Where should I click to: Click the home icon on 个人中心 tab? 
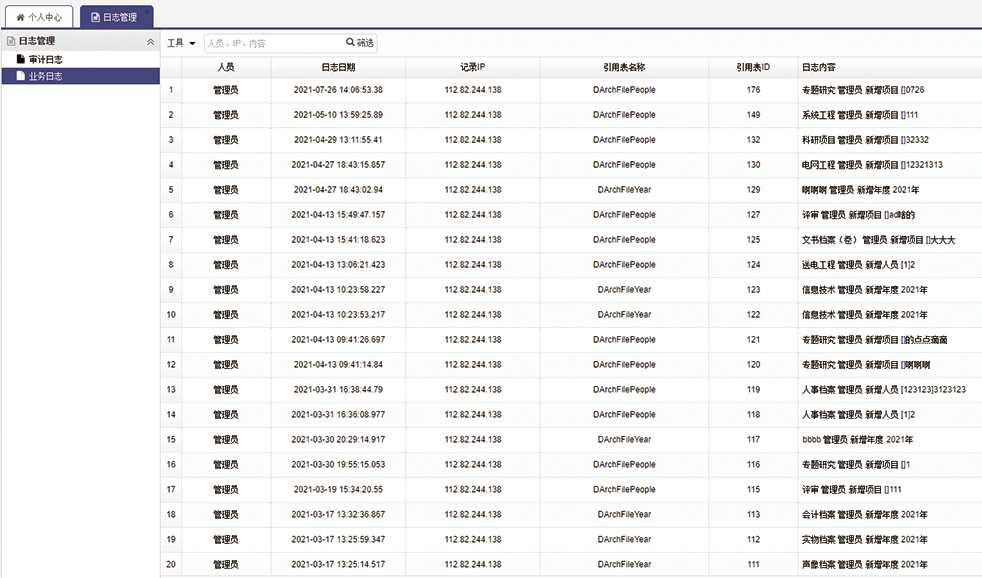click(x=19, y=17)
